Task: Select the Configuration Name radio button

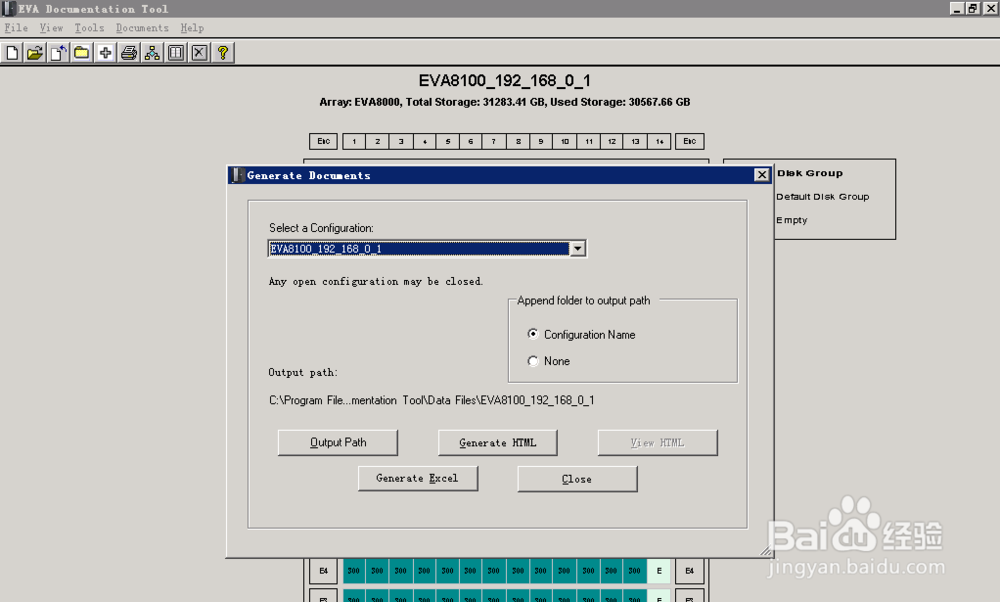Action: 533,334
